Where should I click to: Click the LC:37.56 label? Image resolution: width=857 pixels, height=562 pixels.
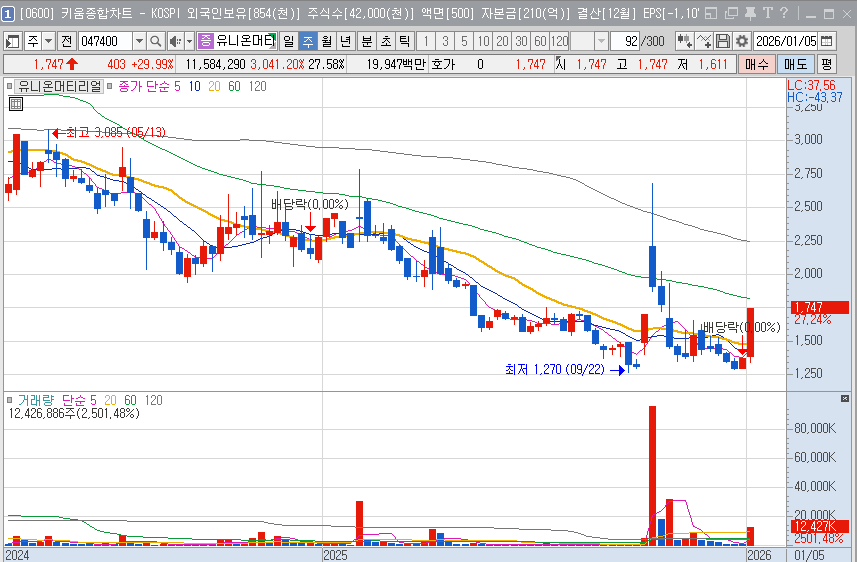click(x=811, y=85)
